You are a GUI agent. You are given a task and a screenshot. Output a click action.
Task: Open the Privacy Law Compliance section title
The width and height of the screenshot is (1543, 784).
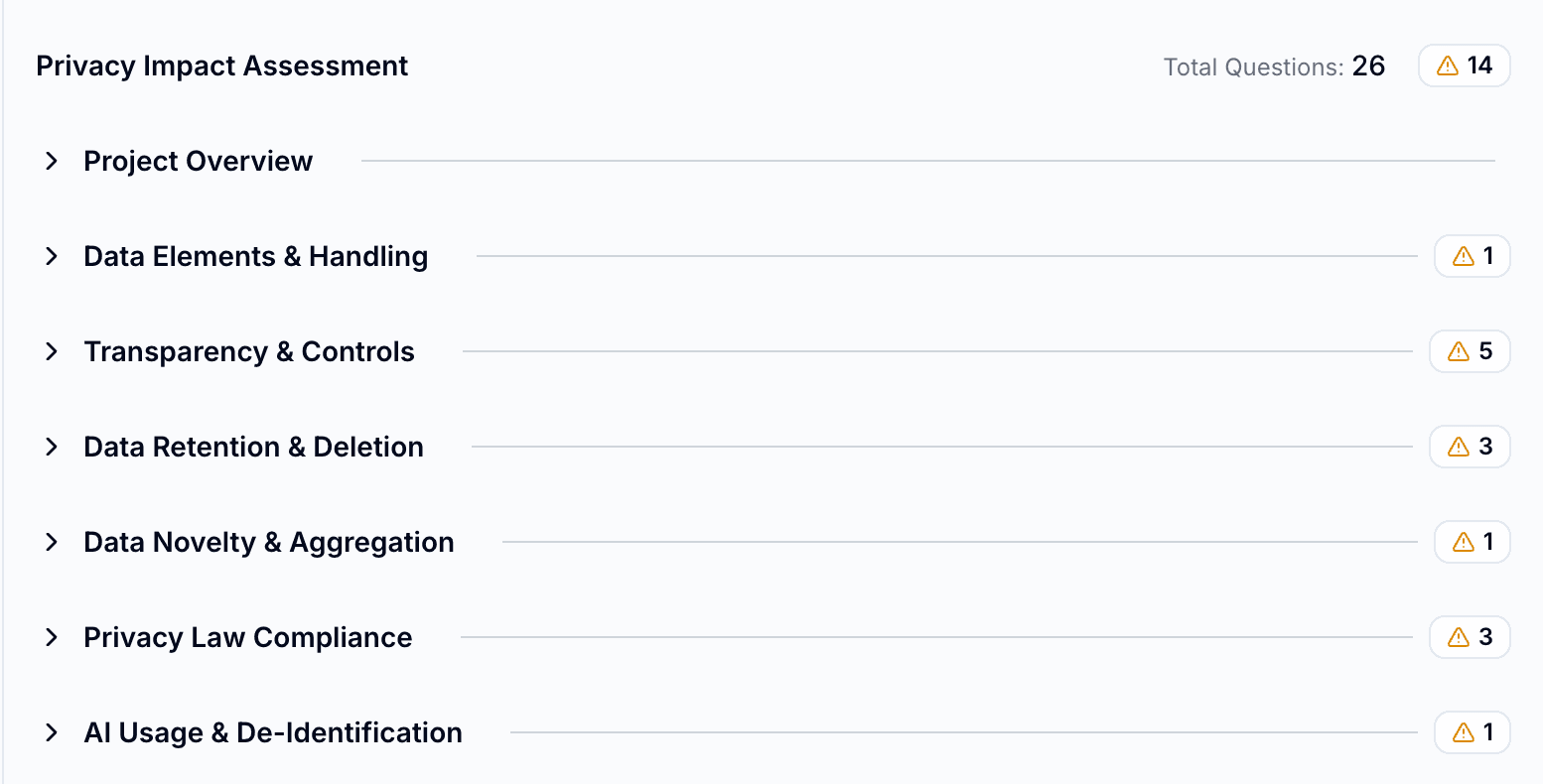click(247, 637)
